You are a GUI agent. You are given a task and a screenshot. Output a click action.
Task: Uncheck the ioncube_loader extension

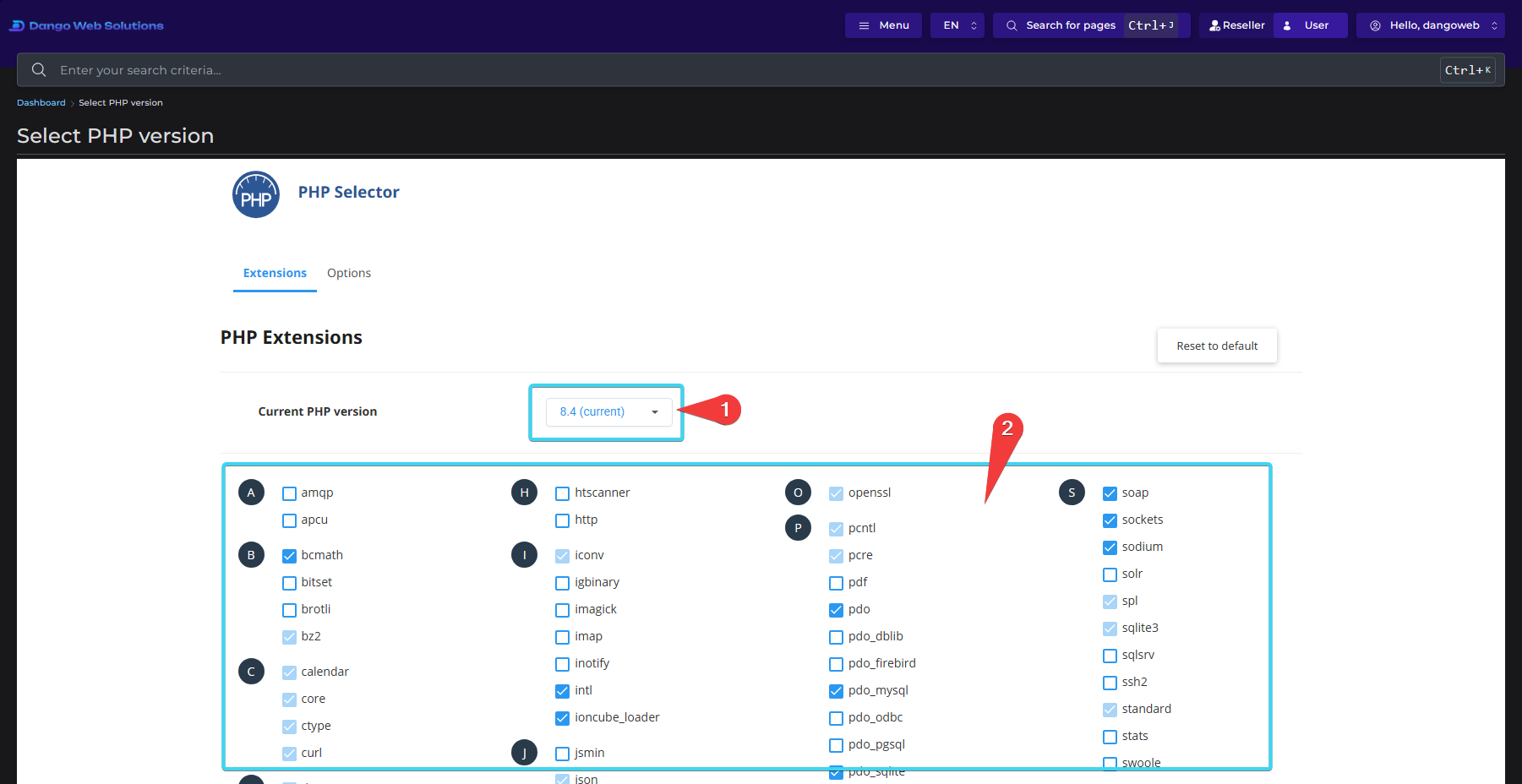point(562,718)
